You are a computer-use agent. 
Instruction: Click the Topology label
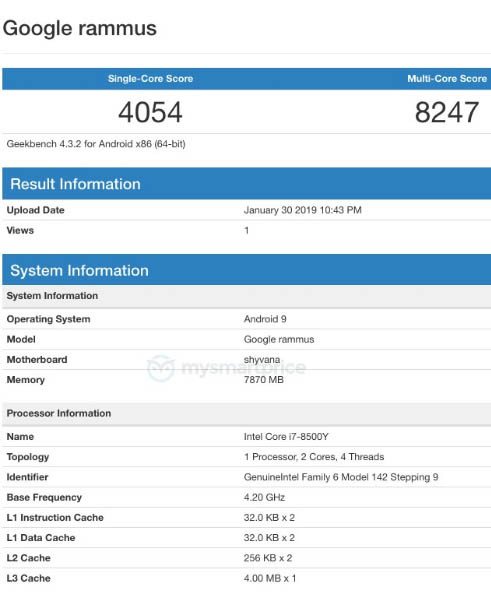28,457
